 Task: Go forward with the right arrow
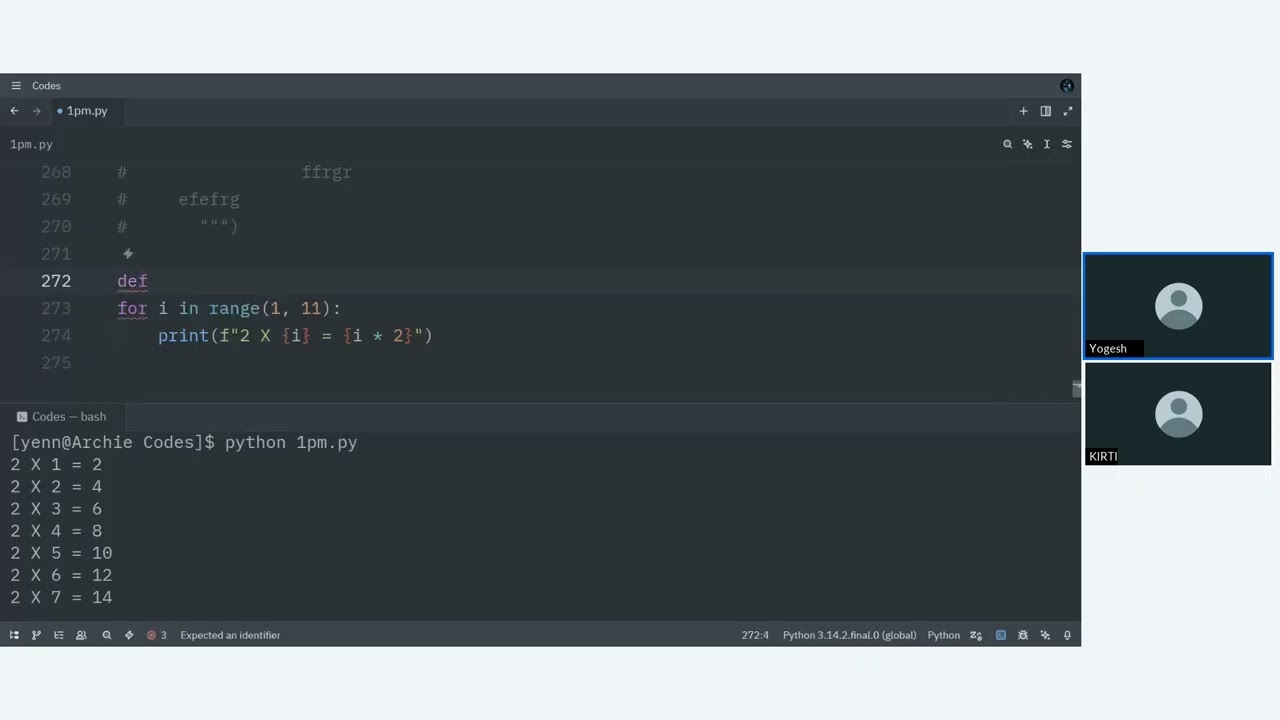tap(37, 111)
